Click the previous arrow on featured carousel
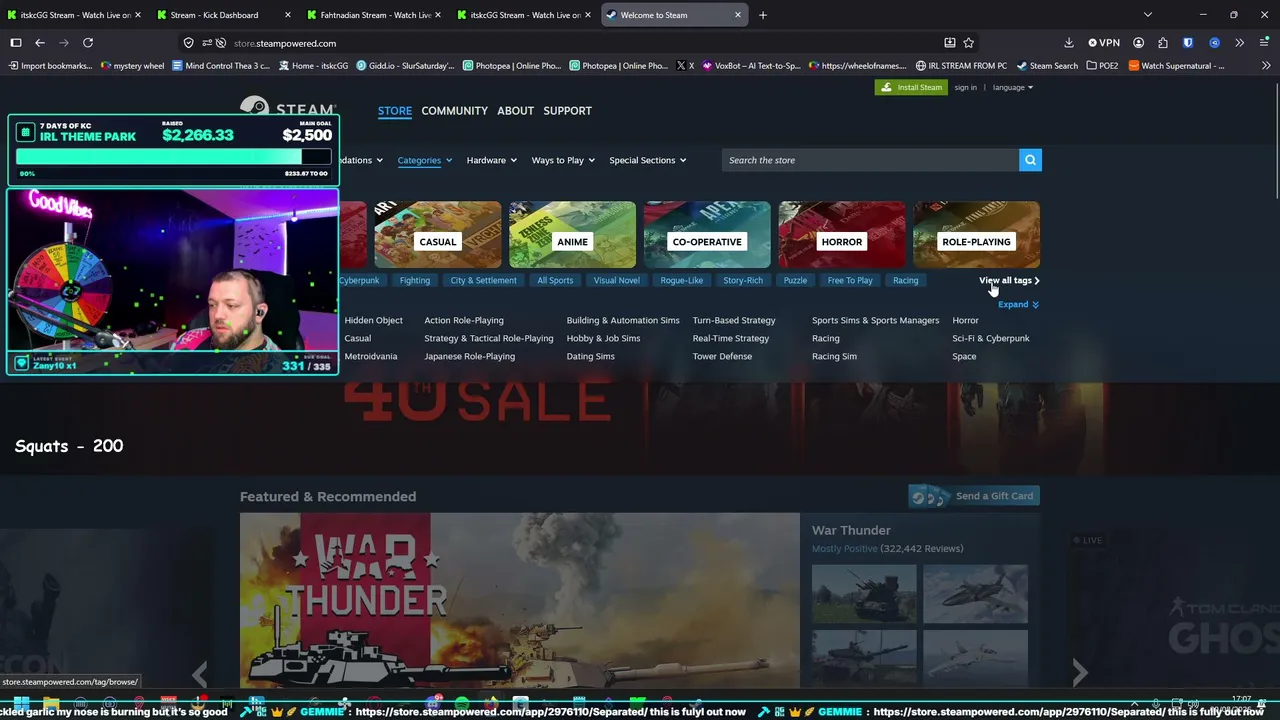The width and height of the screenshot is (1280, 720). [x=200, y=673]
